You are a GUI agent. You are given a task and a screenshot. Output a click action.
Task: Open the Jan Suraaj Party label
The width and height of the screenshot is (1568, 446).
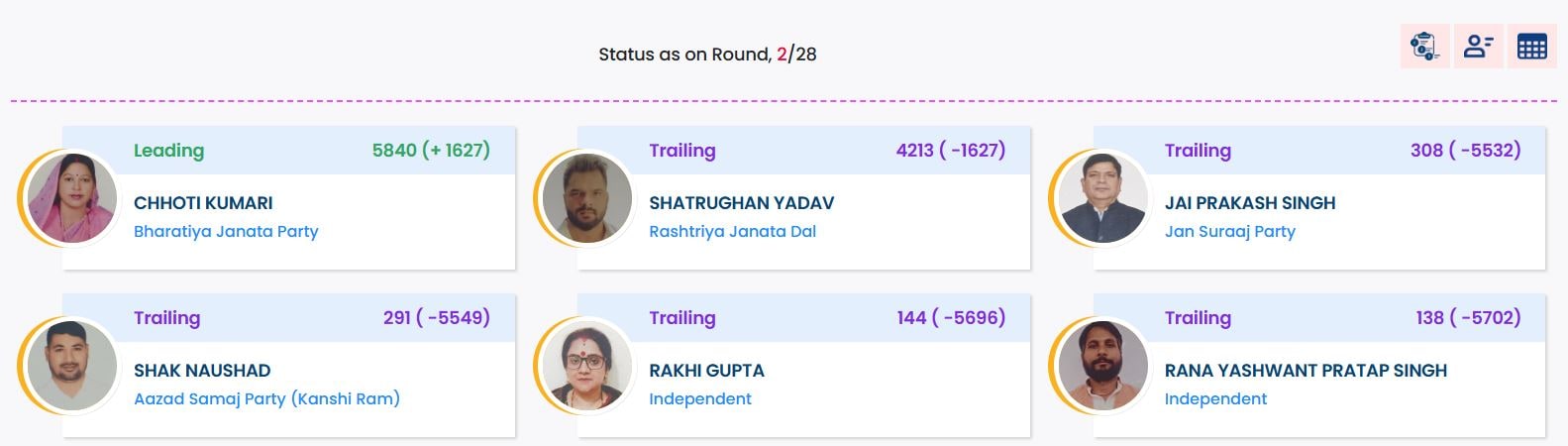1229,232
